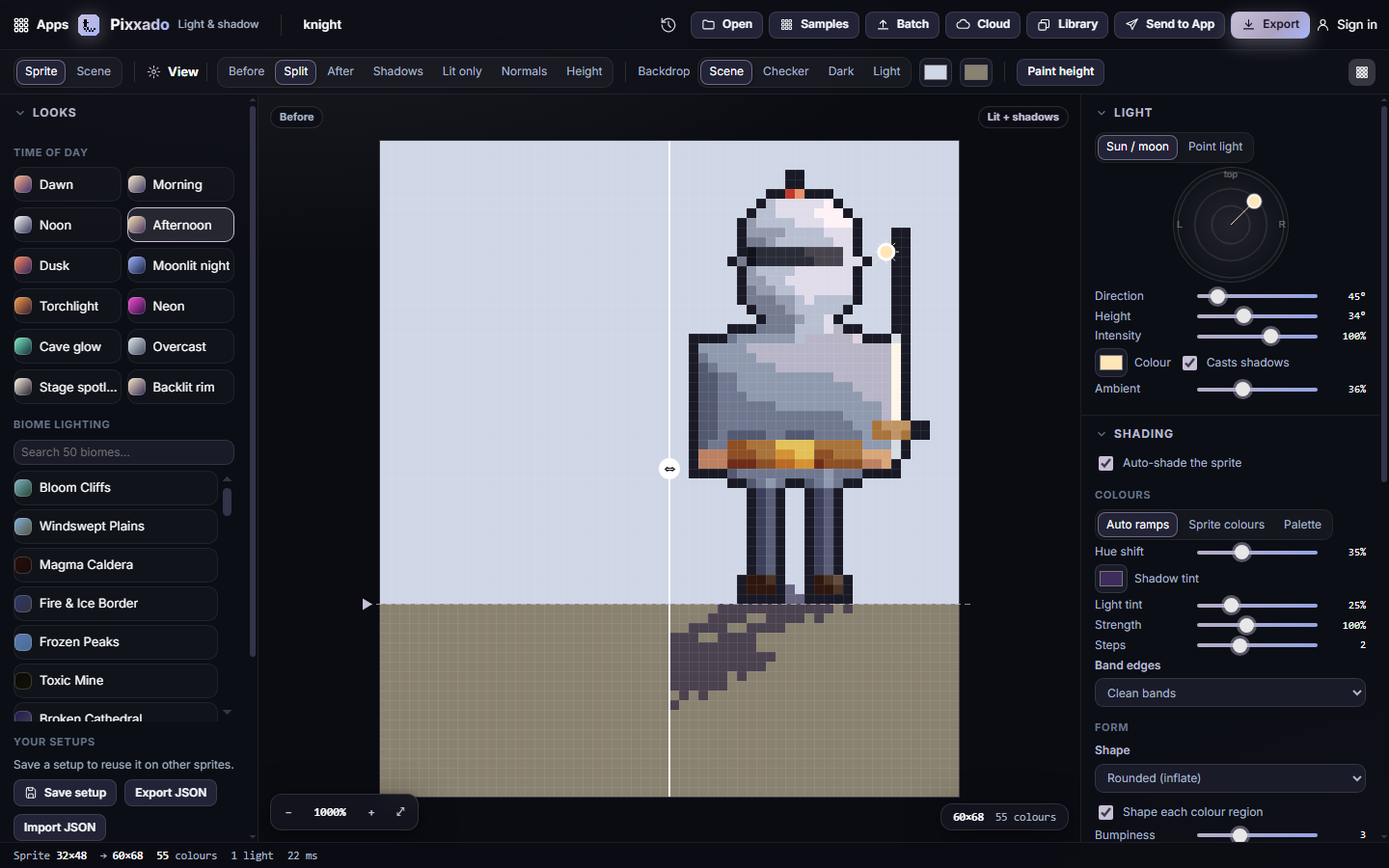
Task: Zoom in with the plus icon
Action: (371, 813)
